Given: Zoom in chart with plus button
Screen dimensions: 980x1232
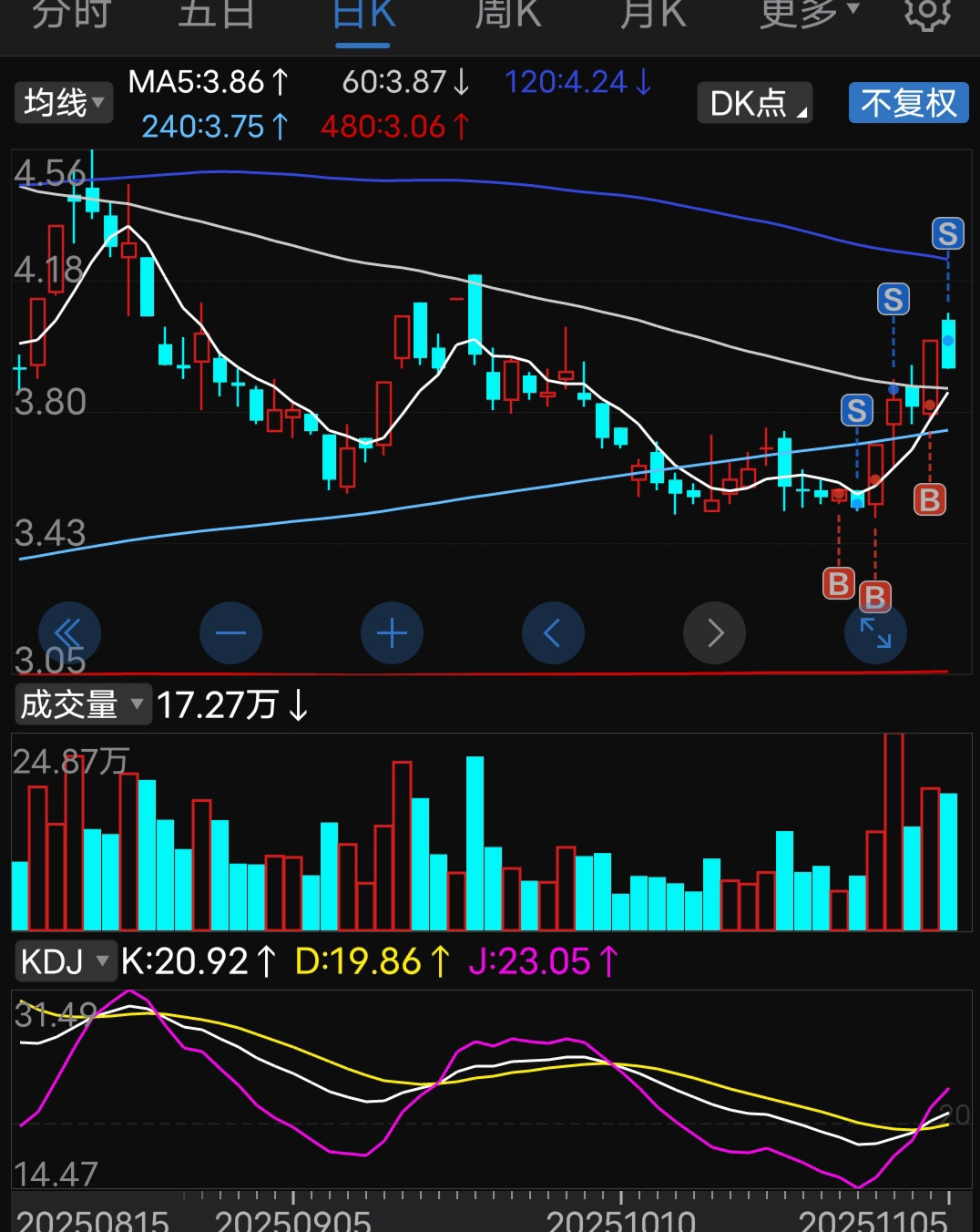Looking at the screenshot, I should [x=392, y=633].
